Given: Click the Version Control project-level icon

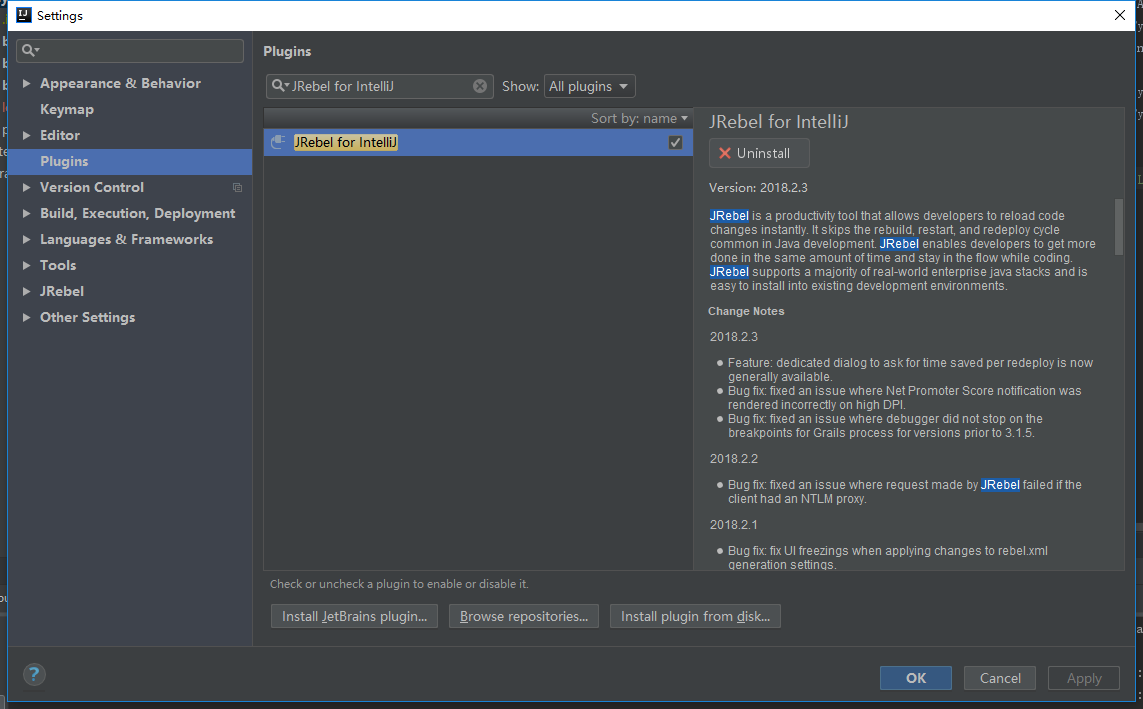Looking at the screenshot, I should pyautogui.click(x=238, y=187).
